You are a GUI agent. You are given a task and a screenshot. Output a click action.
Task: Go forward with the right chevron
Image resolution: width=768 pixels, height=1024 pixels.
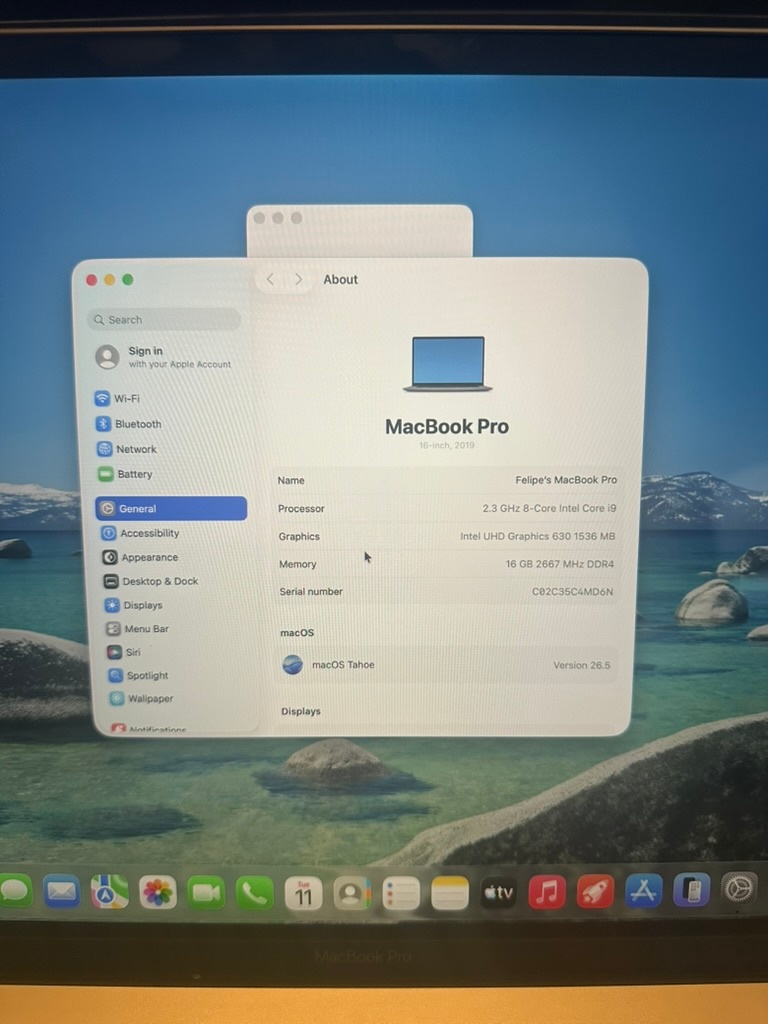coord(298,280)
